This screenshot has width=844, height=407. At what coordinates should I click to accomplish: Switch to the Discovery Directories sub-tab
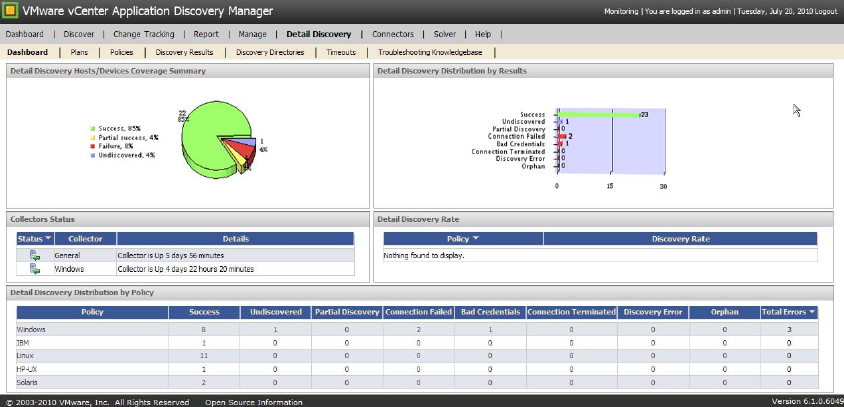[270, 52]
